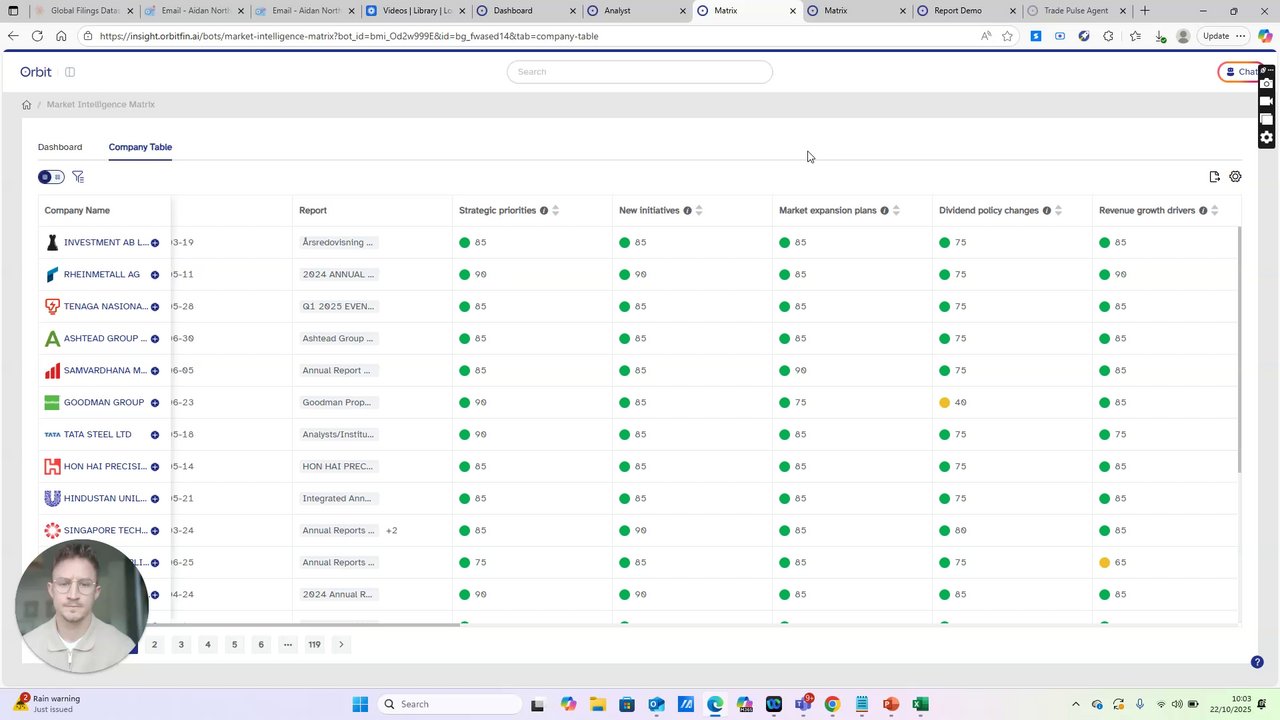Add this page to browser favorites
This screenshot has width=1280, height=720.
(x=1007, y=36)
